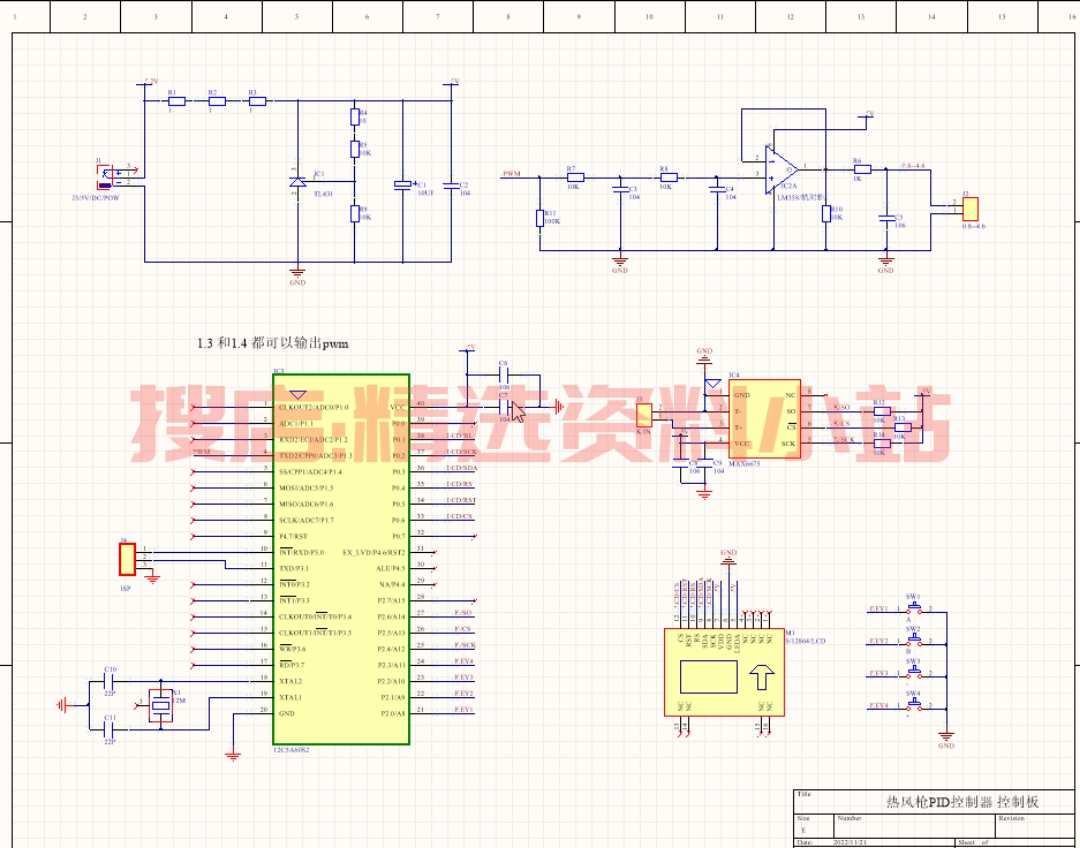
Task: Click the Number field in title block
Action: 914,826
